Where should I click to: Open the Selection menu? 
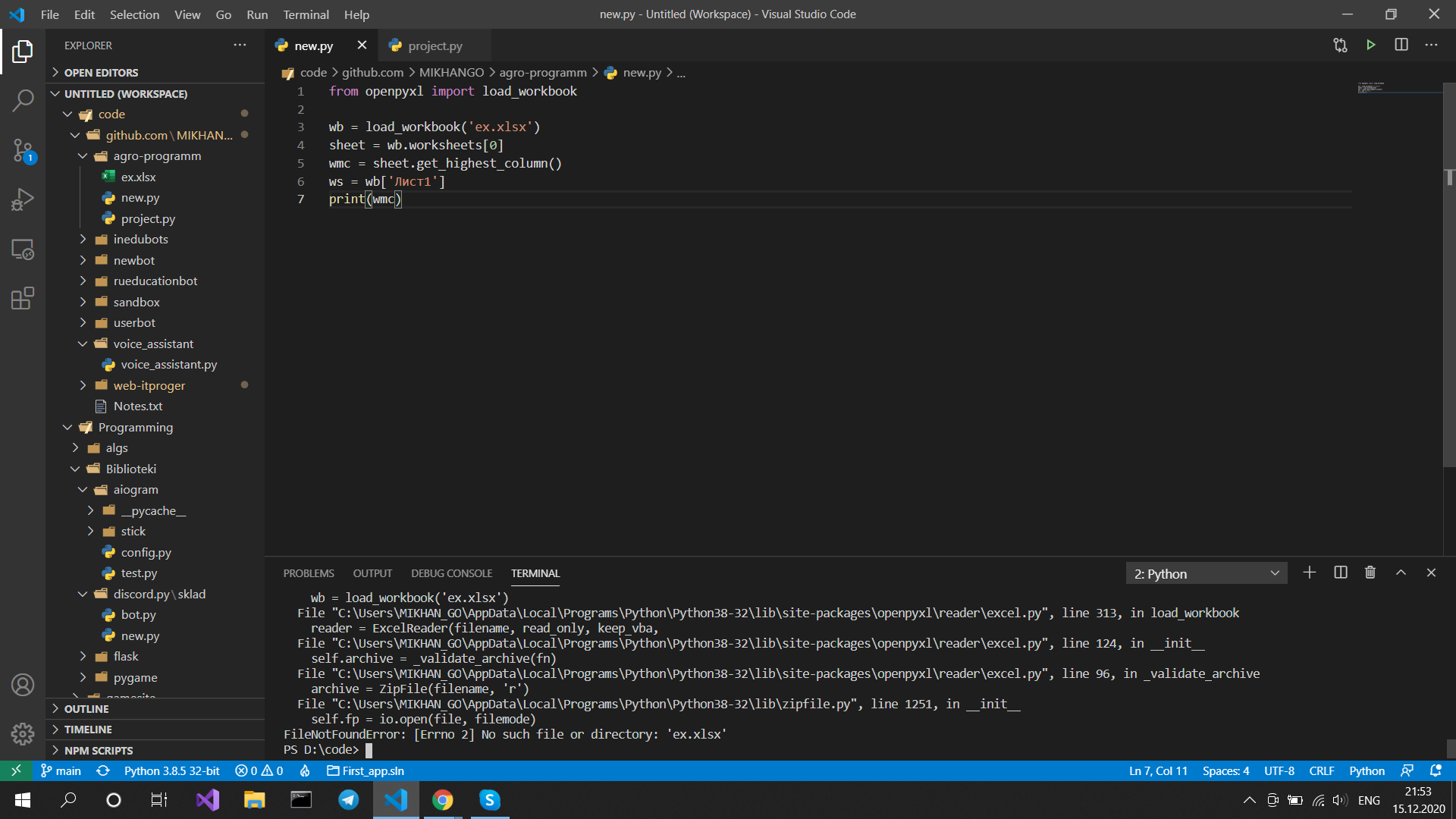[x=134, y=14]
